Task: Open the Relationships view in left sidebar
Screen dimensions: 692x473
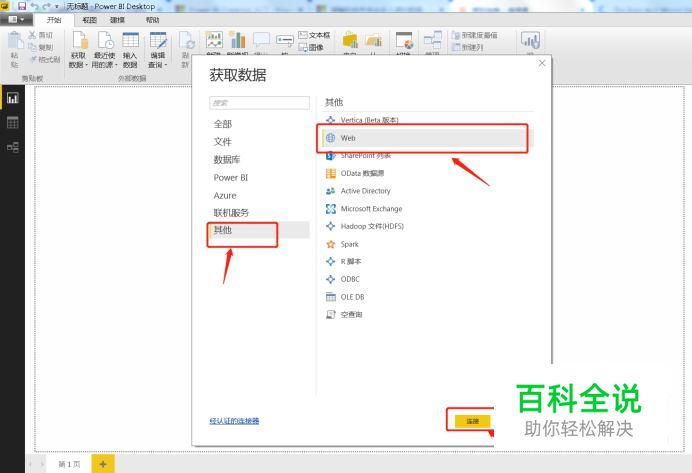Action: pos(12,147)
